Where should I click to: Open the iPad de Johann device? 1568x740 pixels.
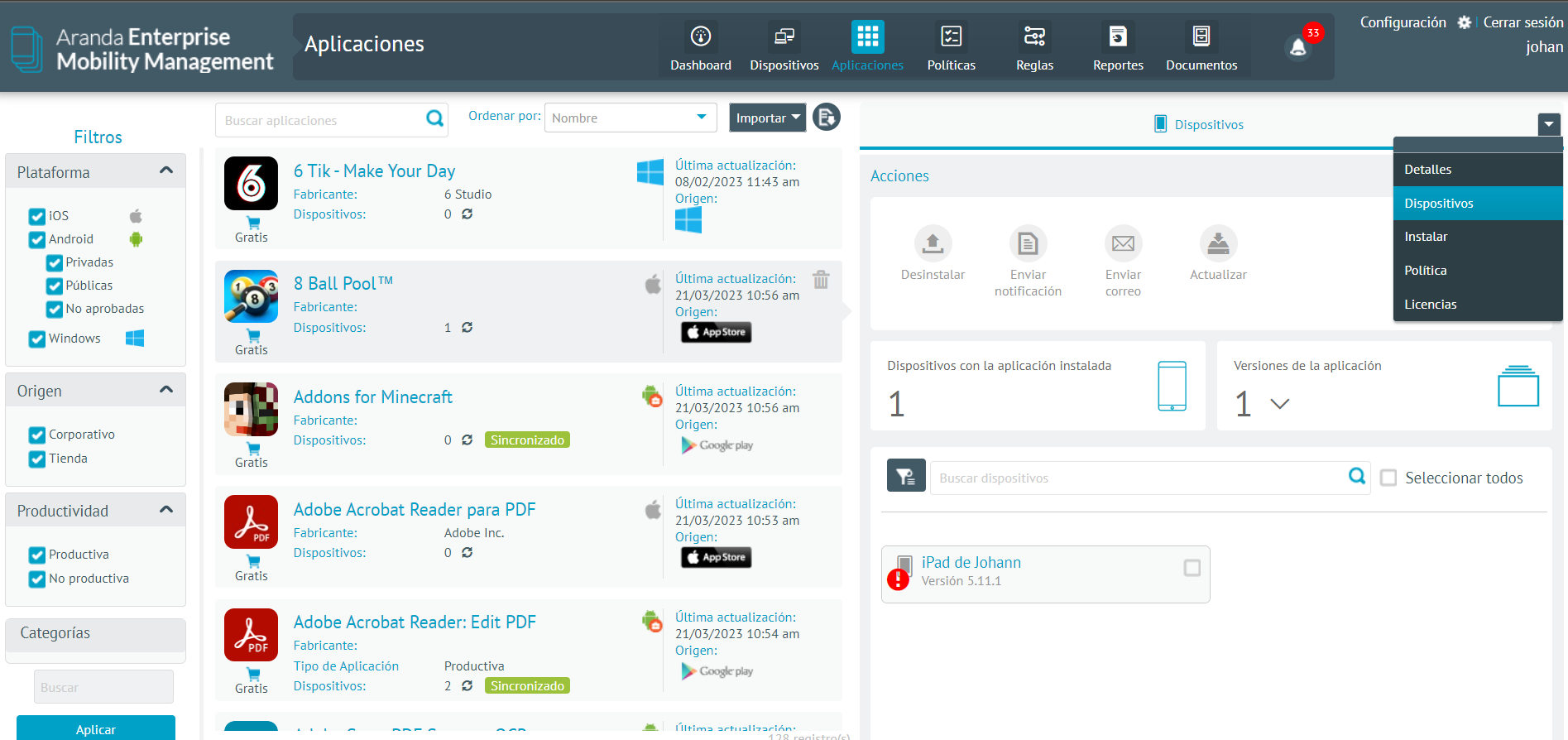coord(971,562)
